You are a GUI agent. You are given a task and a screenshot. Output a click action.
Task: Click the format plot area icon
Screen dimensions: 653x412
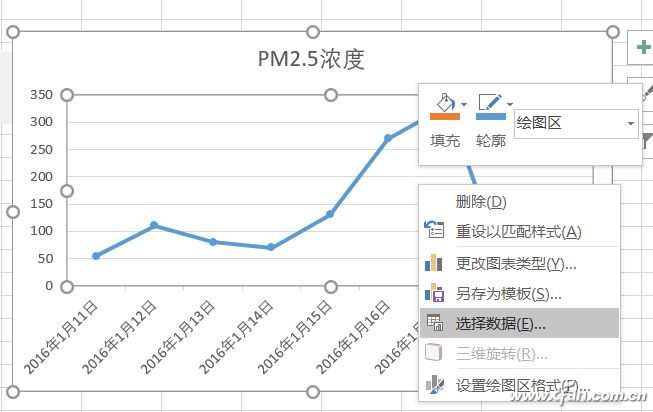(434, 385)
